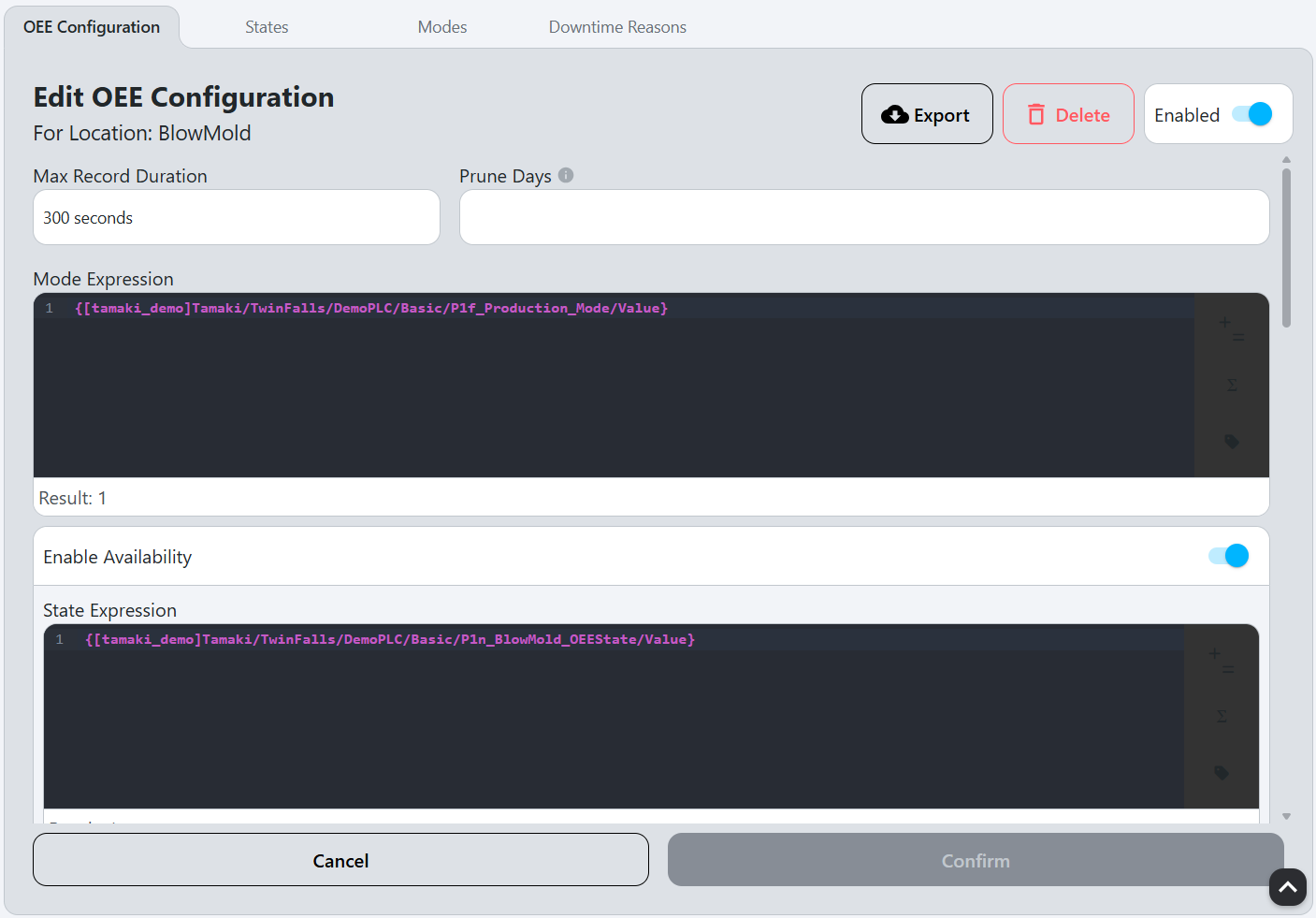The width and height of the screenshot is (1316, 918).
Task: Click the tag icon in Mode Expression editor
Action: click(1231, 441)
